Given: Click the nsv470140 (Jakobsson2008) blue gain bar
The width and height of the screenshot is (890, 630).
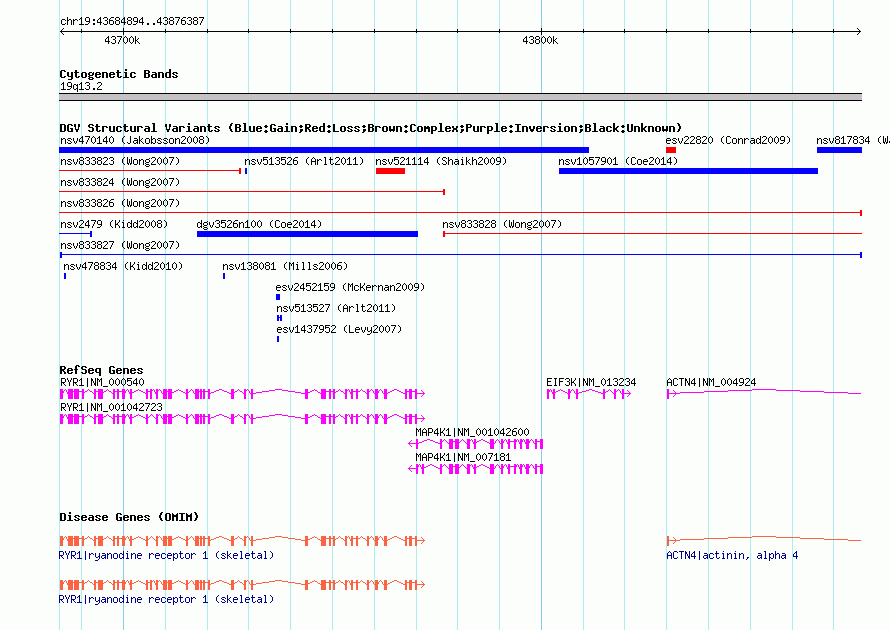Looking at the screenshot, I should tap(324, 150).
